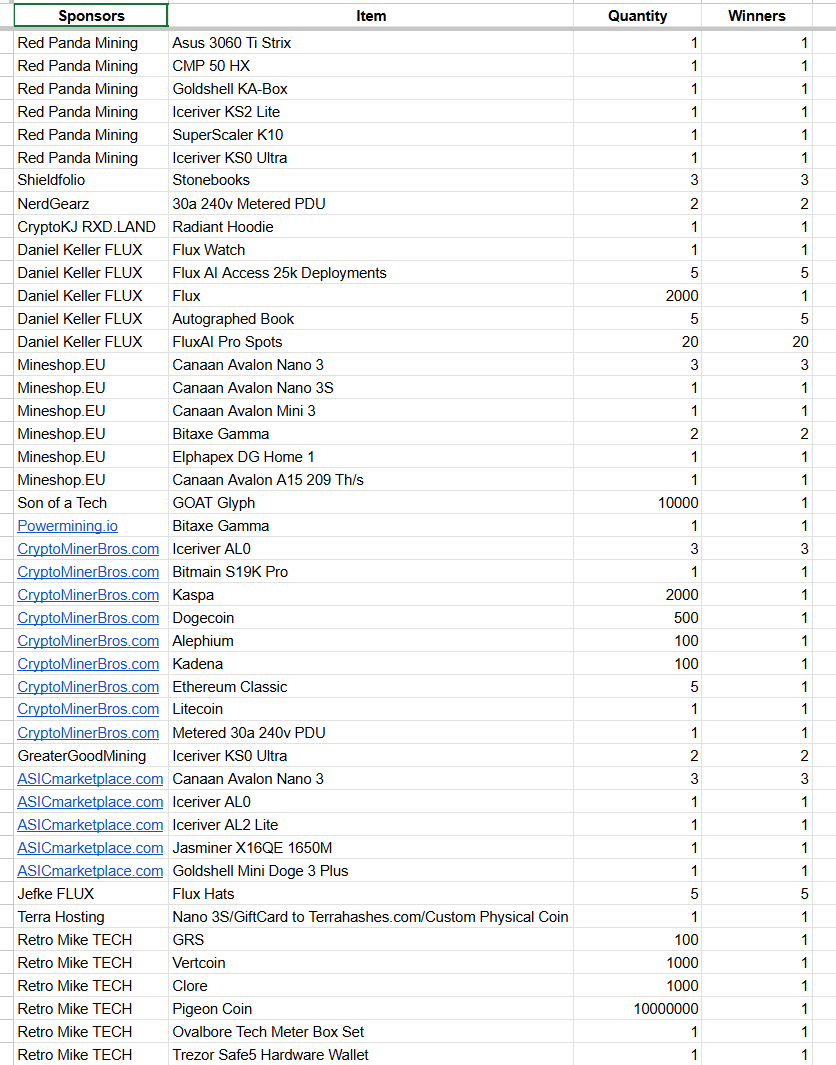Screen dimensions: 836x1065
Task: Open ASICmarketplace.com link in Goldshell Mini Doge row
Action: [90, 871]
